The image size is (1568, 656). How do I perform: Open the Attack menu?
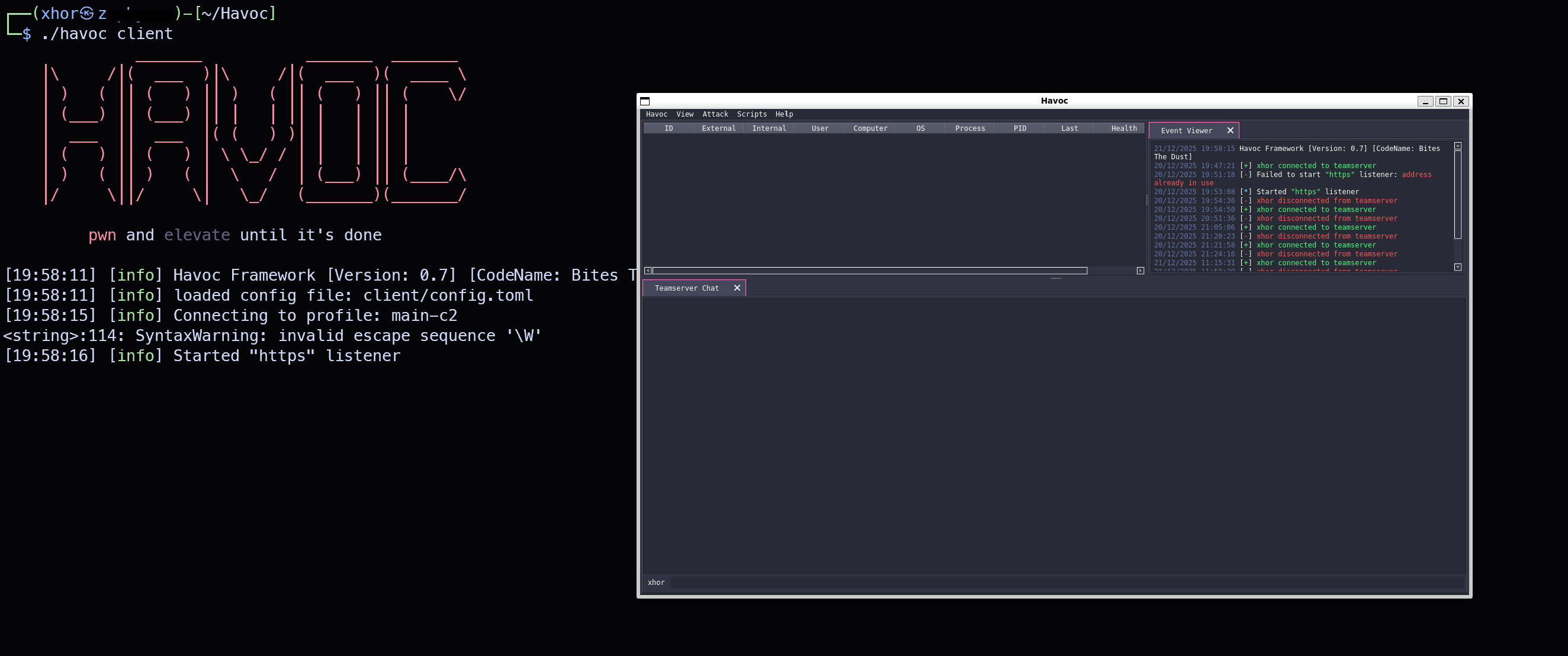point(715,114)
